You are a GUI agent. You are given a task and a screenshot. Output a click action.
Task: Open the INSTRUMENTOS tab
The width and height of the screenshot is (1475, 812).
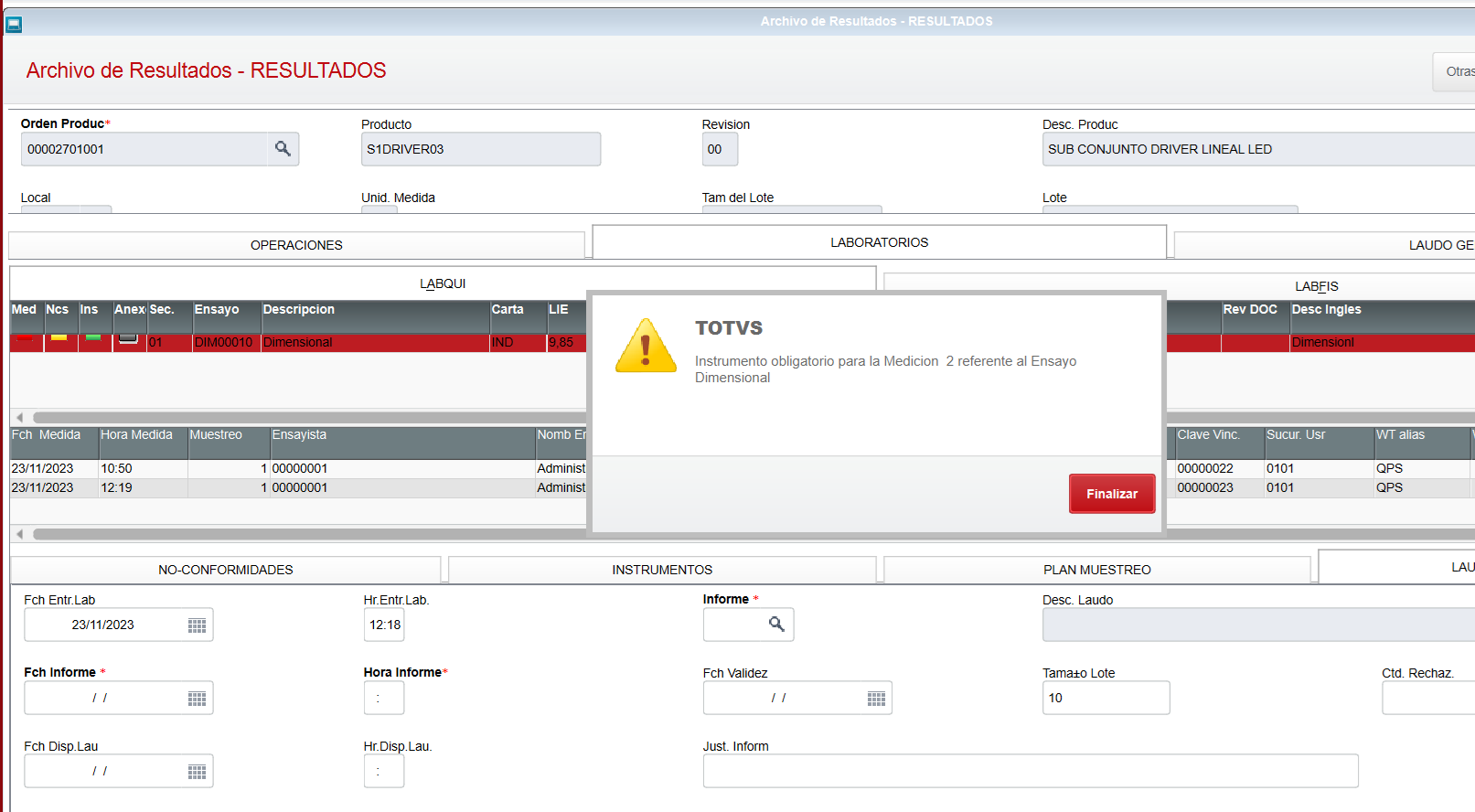(x=662, y=570)
